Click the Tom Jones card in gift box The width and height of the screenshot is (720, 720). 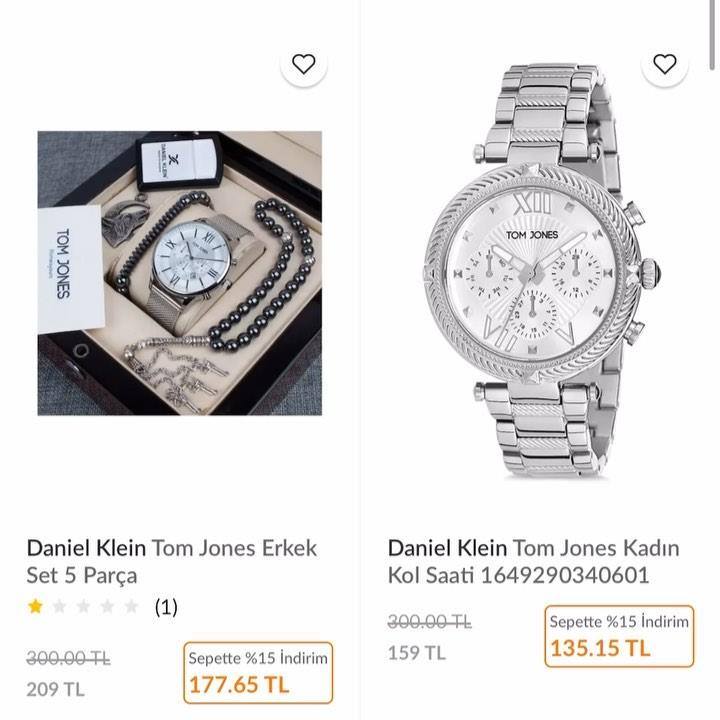click(70, 268)
